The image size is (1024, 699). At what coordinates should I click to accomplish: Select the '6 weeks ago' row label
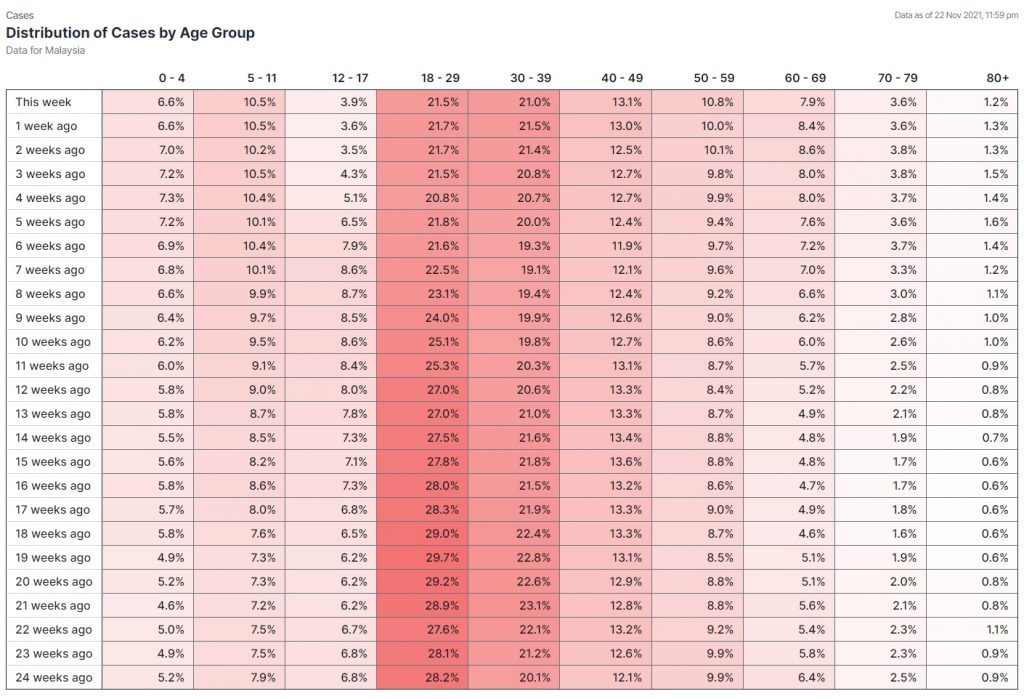[50, 246]
